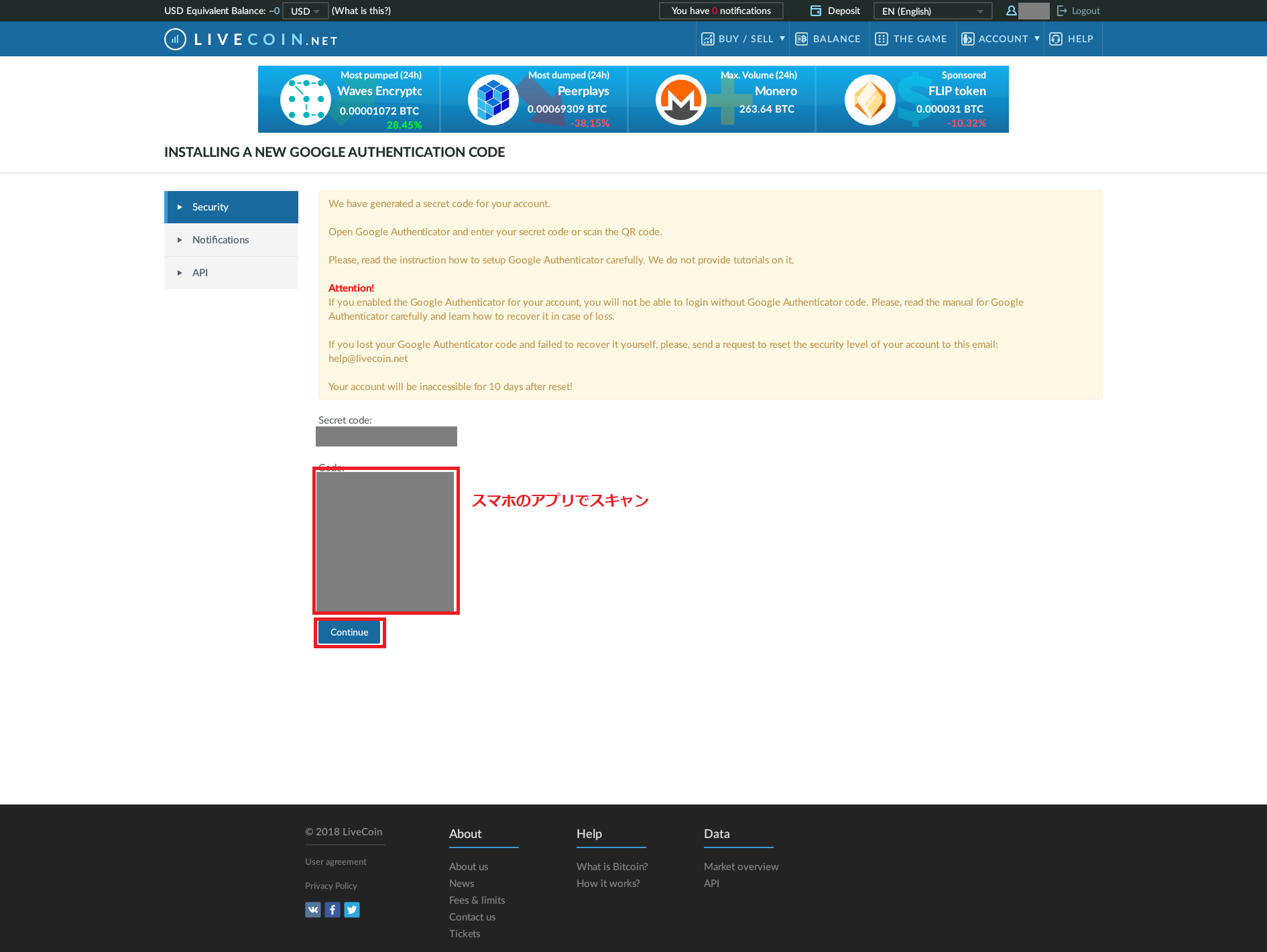The height and width of the screenshot is (952, 1267).
Task: Open the EN (English) language dropdown
Action: [x=932, y=11]
